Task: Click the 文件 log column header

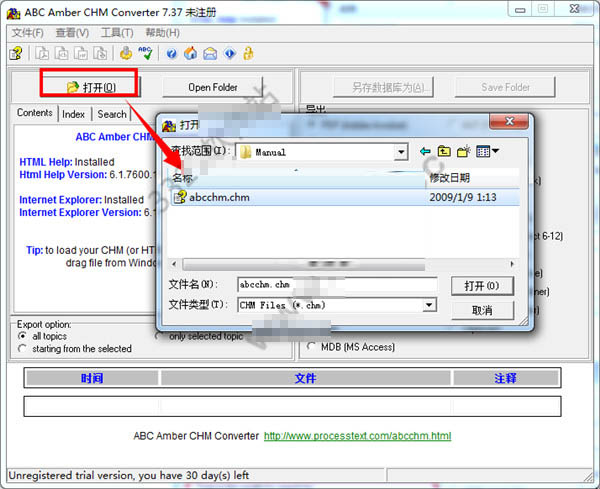Action: pos(305,378)
